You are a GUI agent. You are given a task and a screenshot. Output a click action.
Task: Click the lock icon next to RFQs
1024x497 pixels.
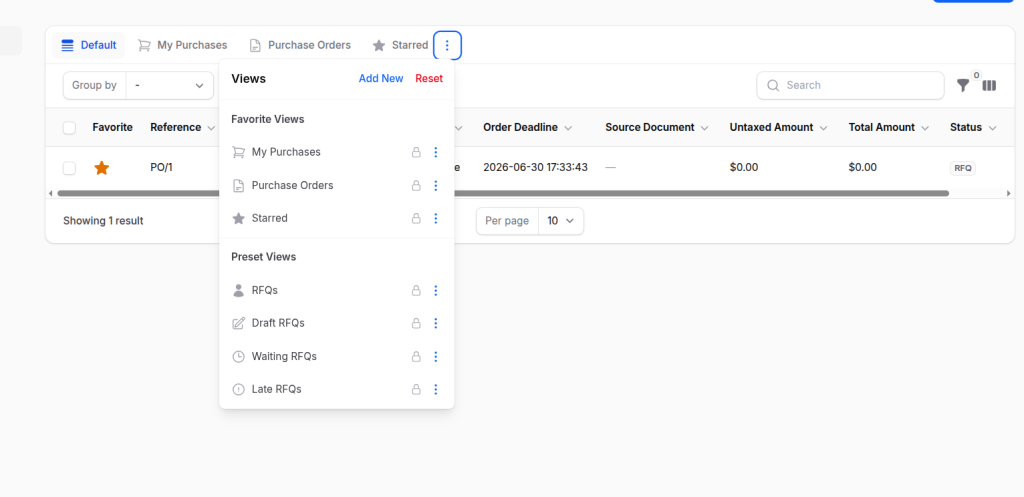[x=415, y=291]
